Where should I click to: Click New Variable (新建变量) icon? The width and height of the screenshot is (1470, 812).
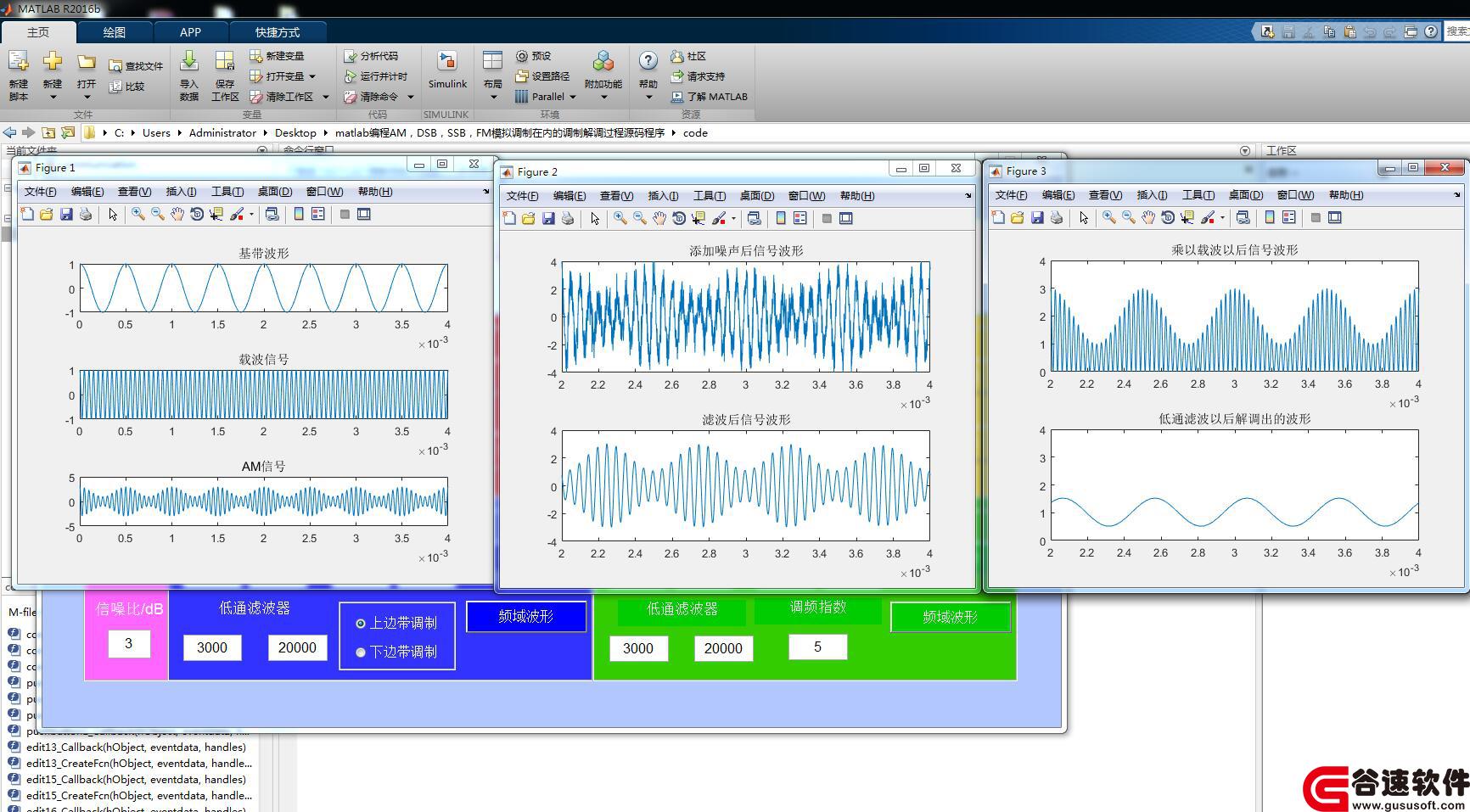pyautogui.click(x=255, y=56)
